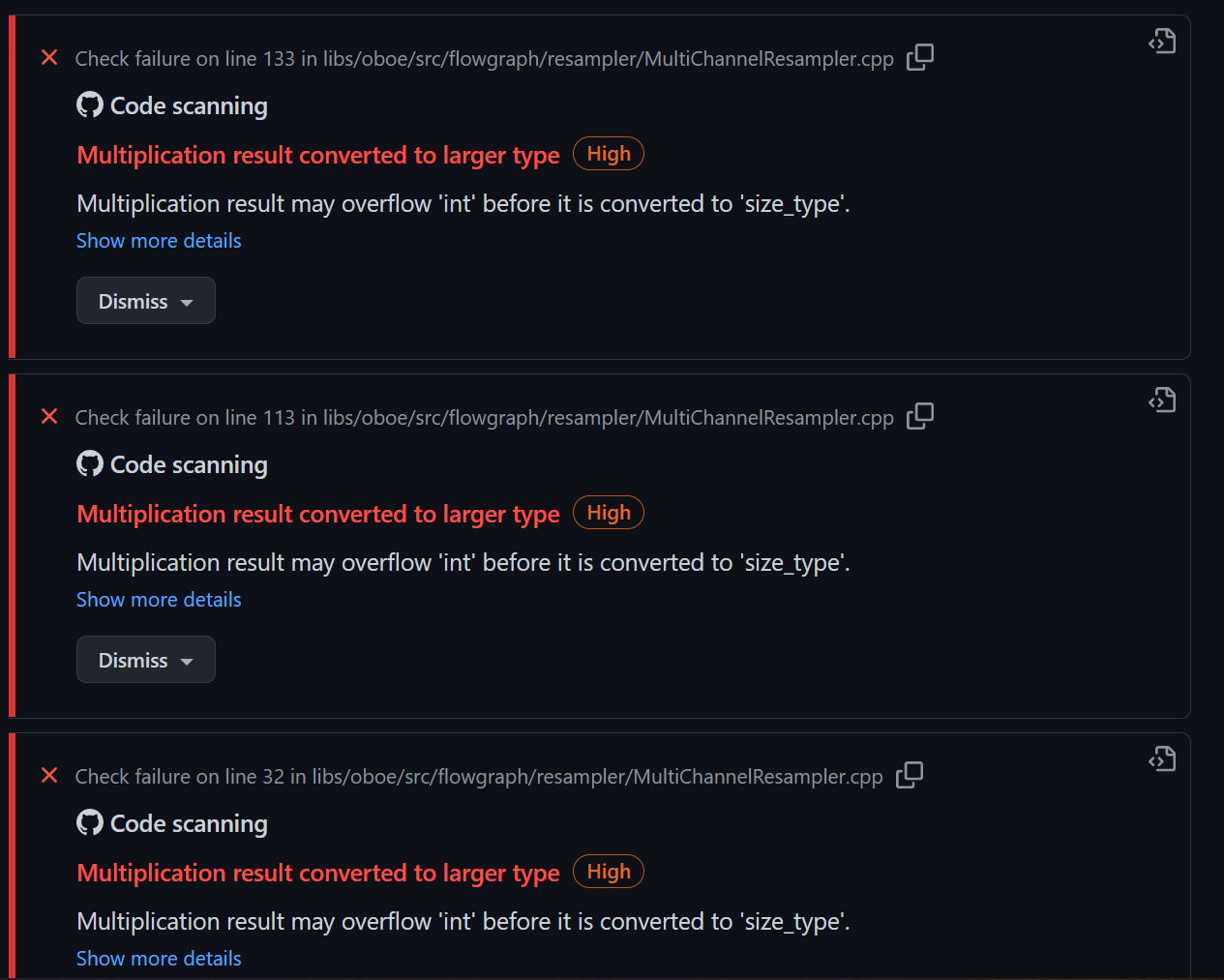
Task: Click the red X failure icon on line 133 alert
Action: coord(49,58)
